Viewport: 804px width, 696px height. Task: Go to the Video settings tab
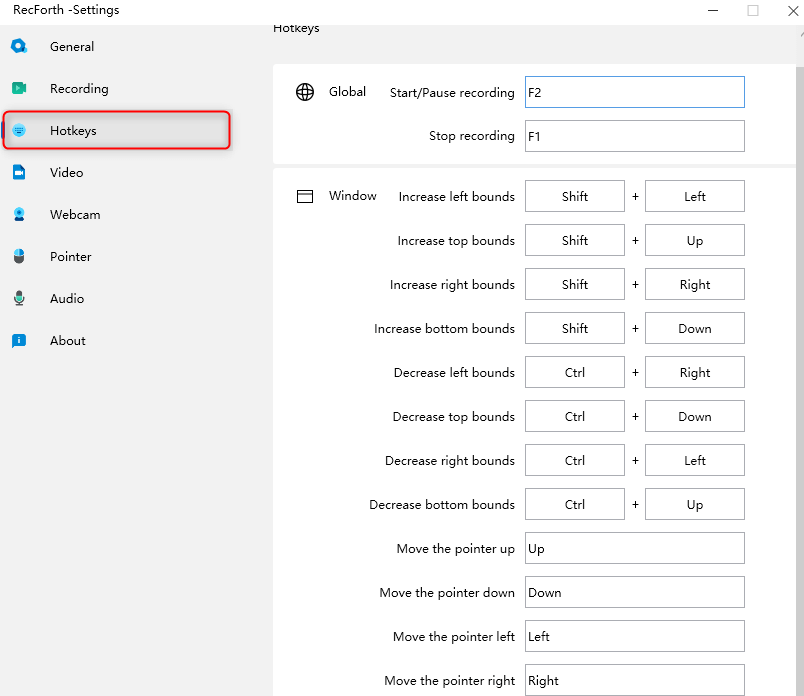[x=67, y=173]
